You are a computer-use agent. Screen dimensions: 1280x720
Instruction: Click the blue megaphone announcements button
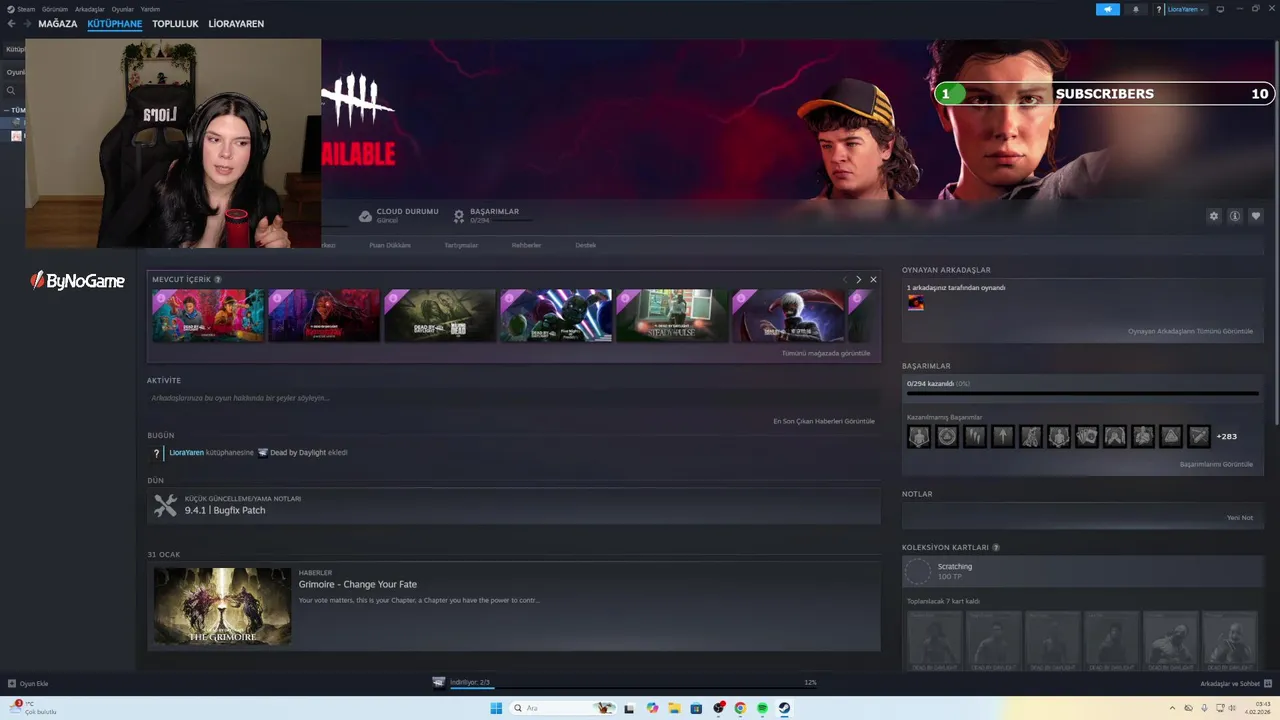[1108, 9]
